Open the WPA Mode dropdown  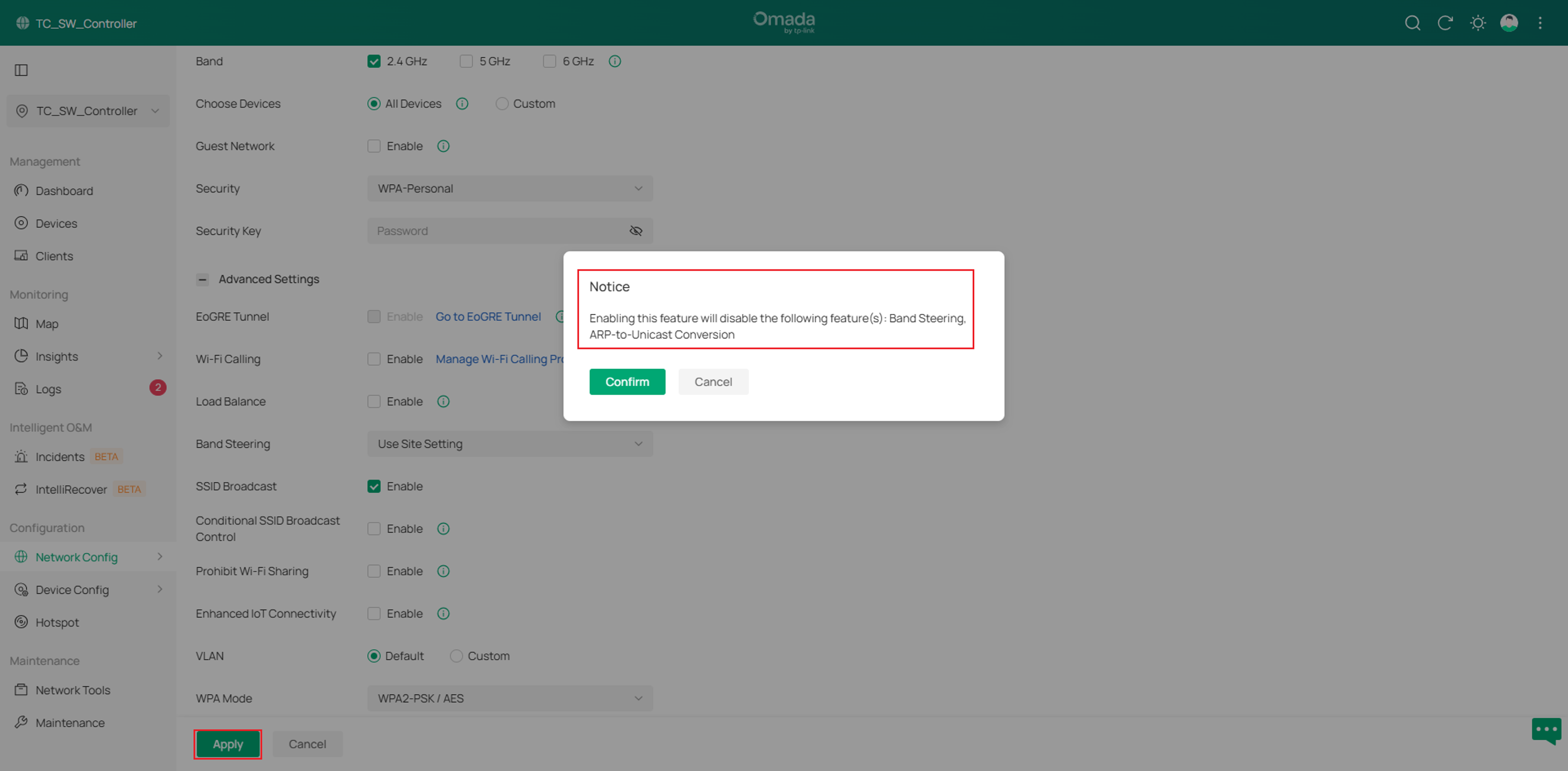[510, 698]
